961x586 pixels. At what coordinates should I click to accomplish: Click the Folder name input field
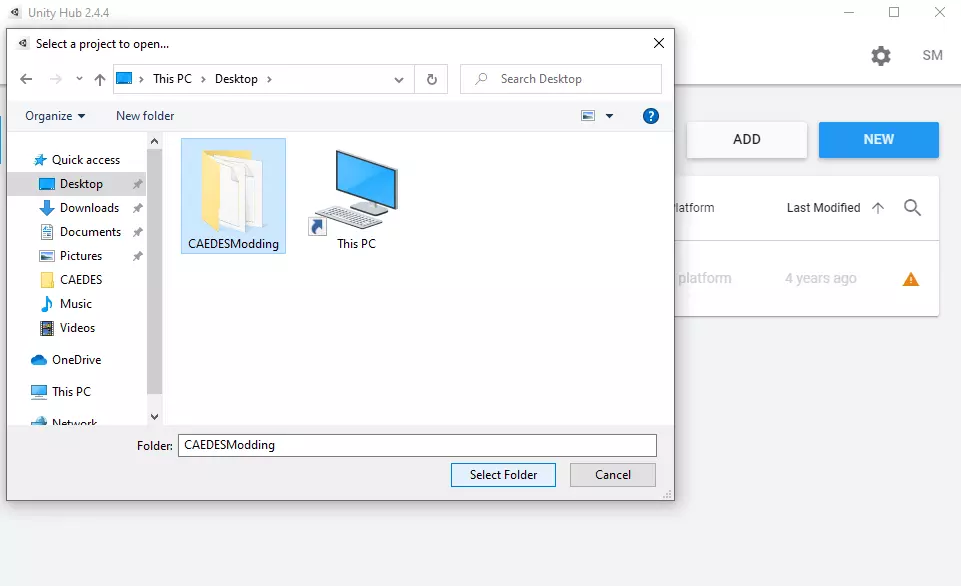coord(417,445)
